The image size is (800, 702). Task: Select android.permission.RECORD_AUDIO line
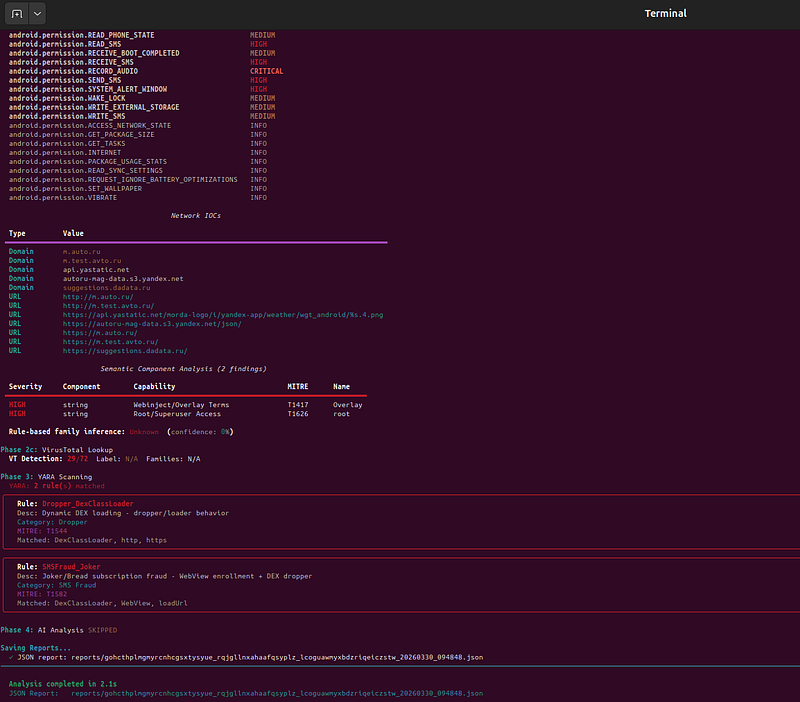point(73,71)
